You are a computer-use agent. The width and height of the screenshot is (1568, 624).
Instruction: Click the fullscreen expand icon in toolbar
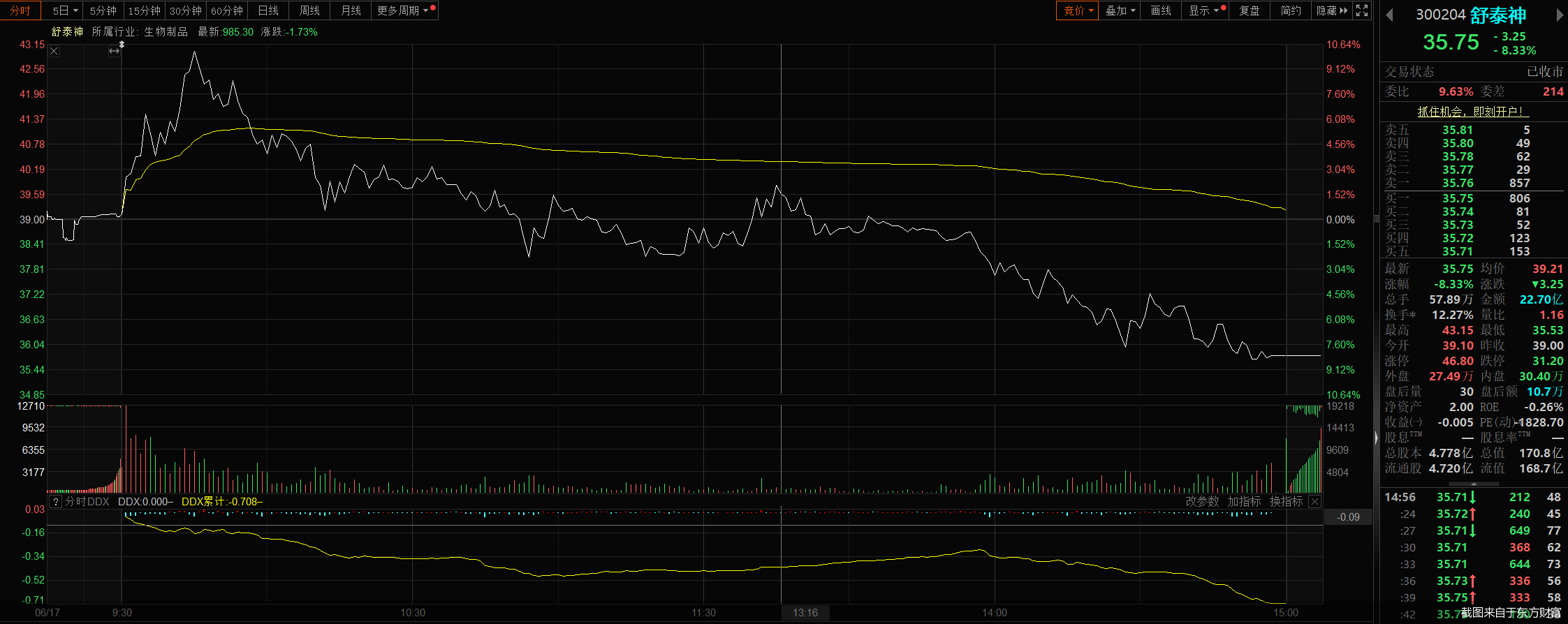[1362, 10]
